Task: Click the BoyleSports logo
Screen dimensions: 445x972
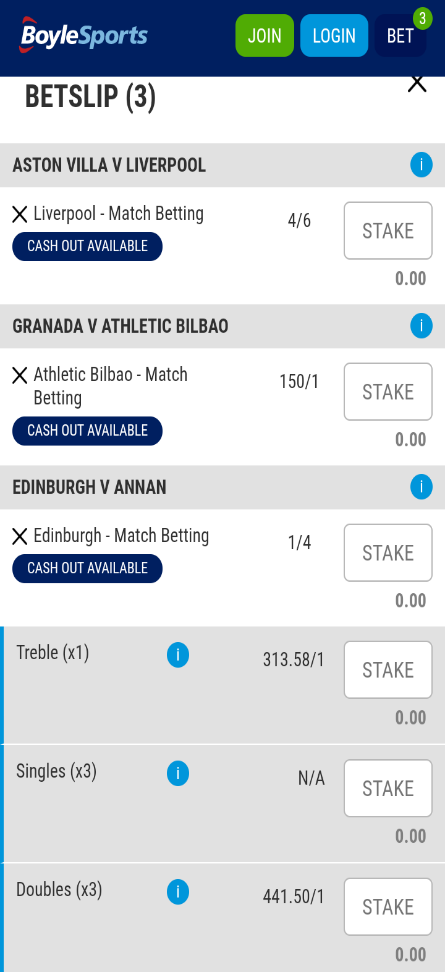Action: point(84,35)
